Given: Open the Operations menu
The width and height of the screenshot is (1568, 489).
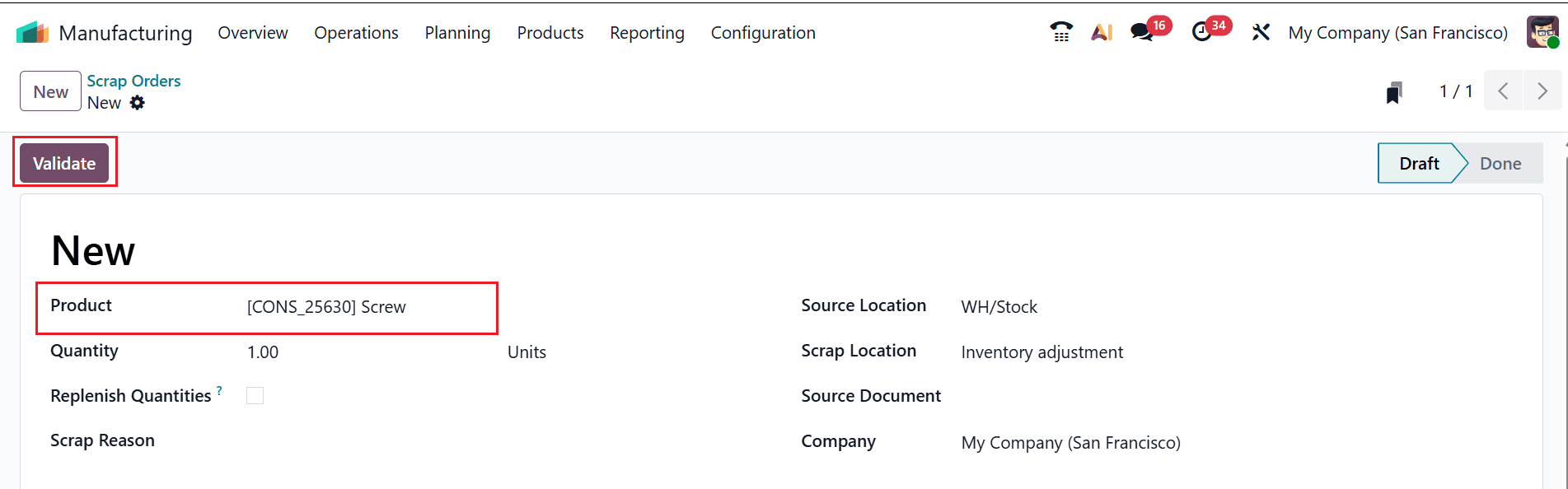Looking at the screenshot, I should (356, 33).
